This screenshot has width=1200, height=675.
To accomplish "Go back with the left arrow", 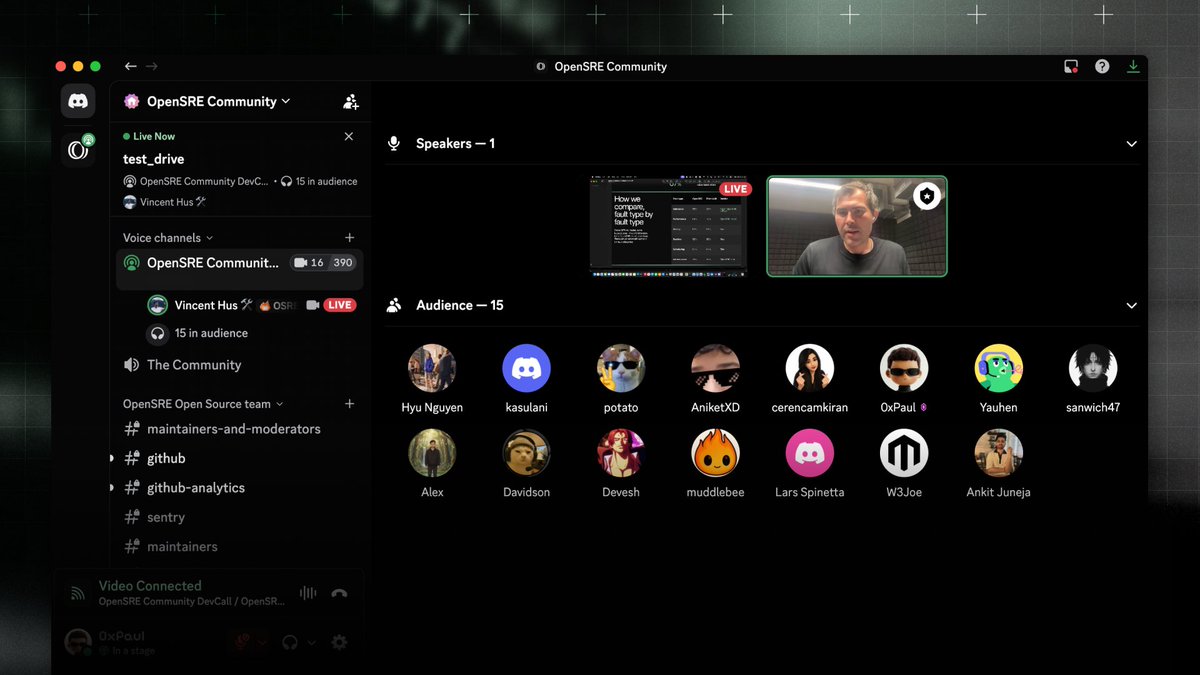I will tap(130, 66).
